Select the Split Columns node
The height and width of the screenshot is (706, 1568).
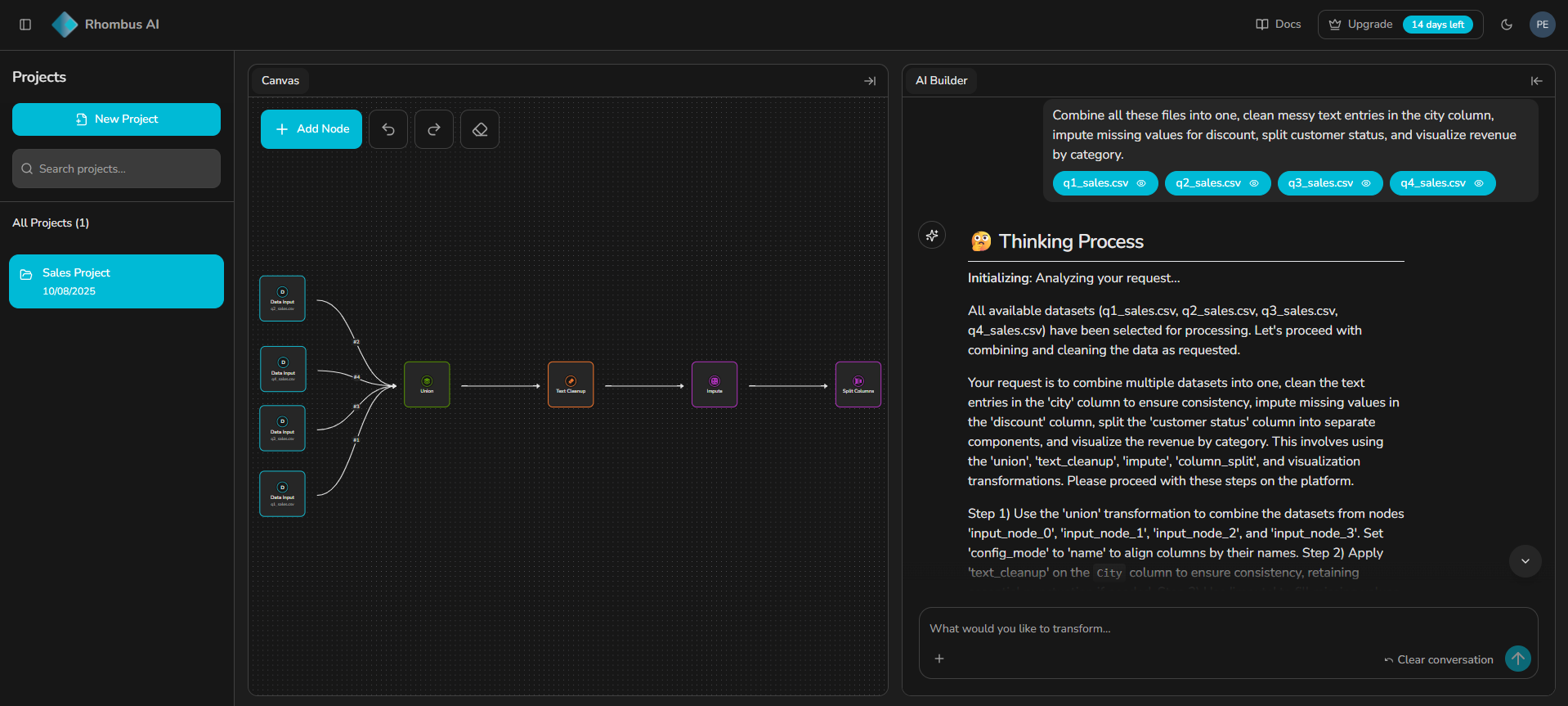coord(858,384)
